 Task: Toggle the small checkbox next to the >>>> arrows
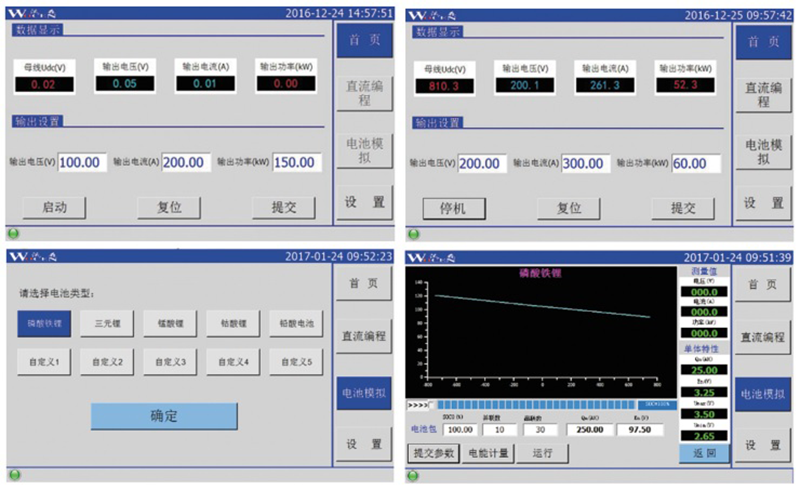432,405
